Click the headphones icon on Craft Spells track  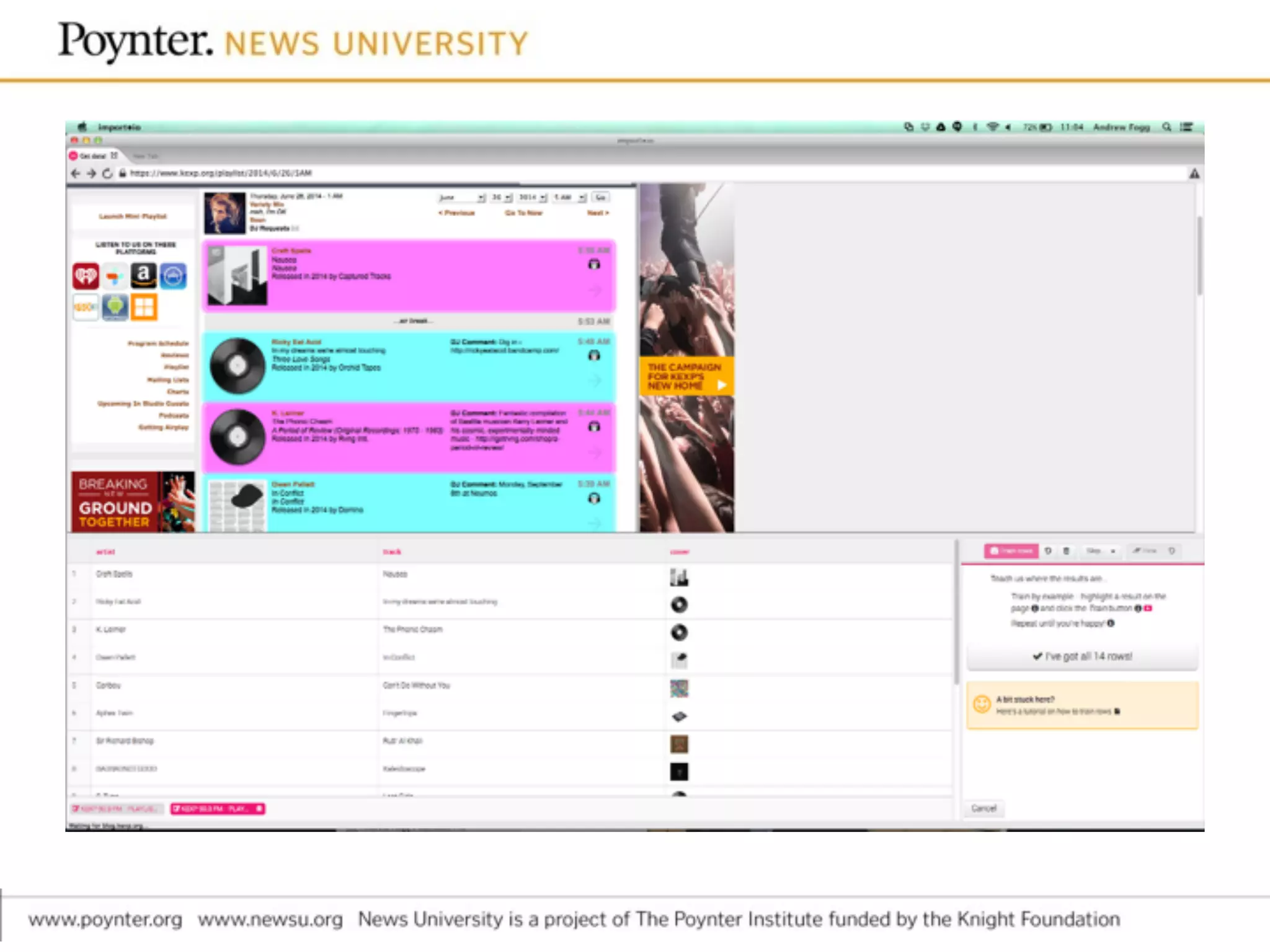coord(593,265)
